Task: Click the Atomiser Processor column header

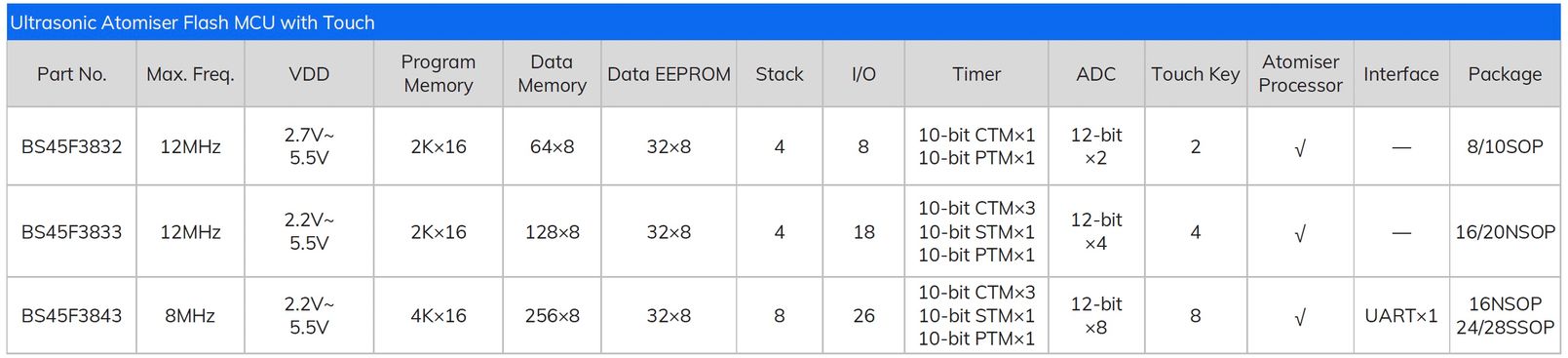Action: click(x=1300, y=74)
